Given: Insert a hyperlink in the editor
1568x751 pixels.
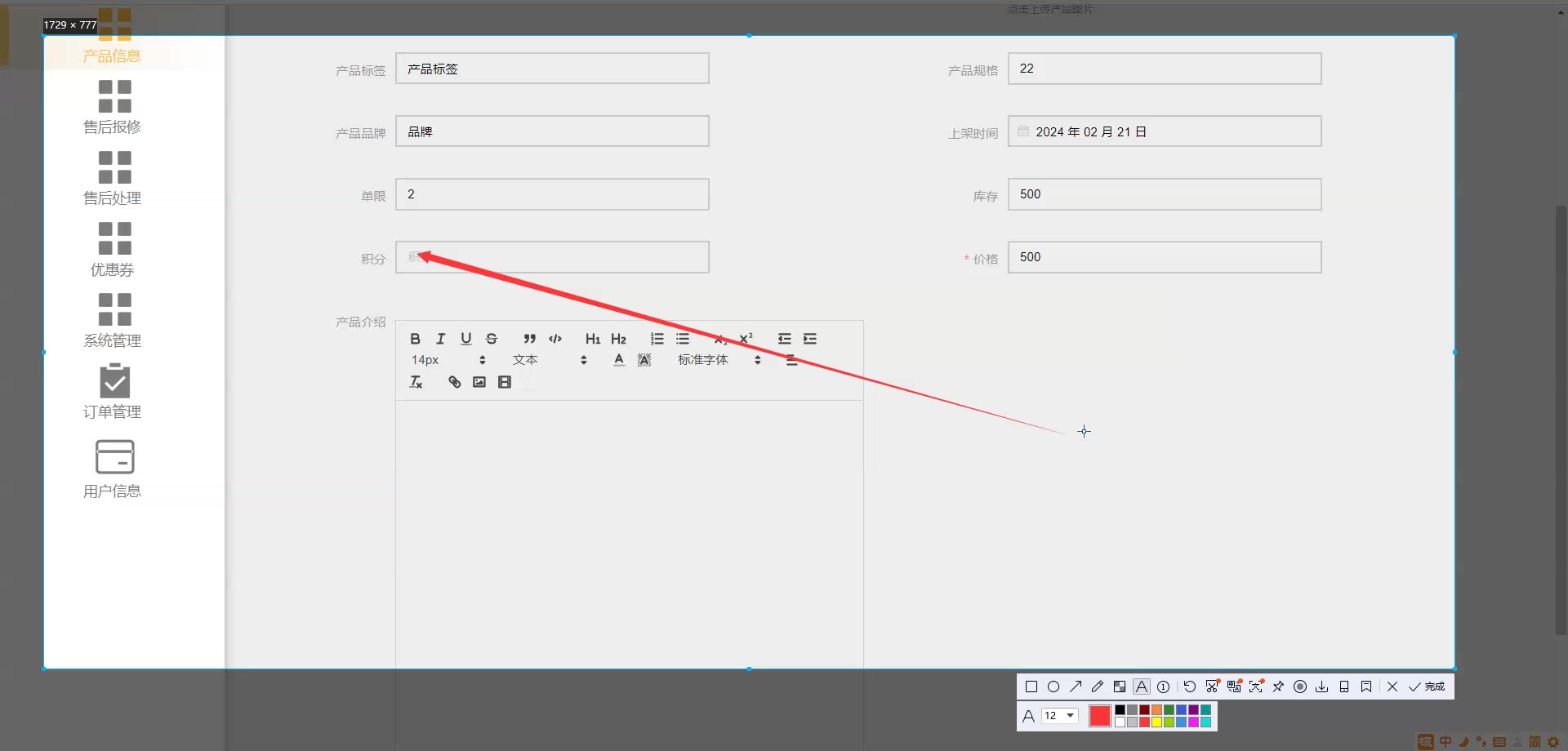Looking at the screenshot, I should 454,382.
